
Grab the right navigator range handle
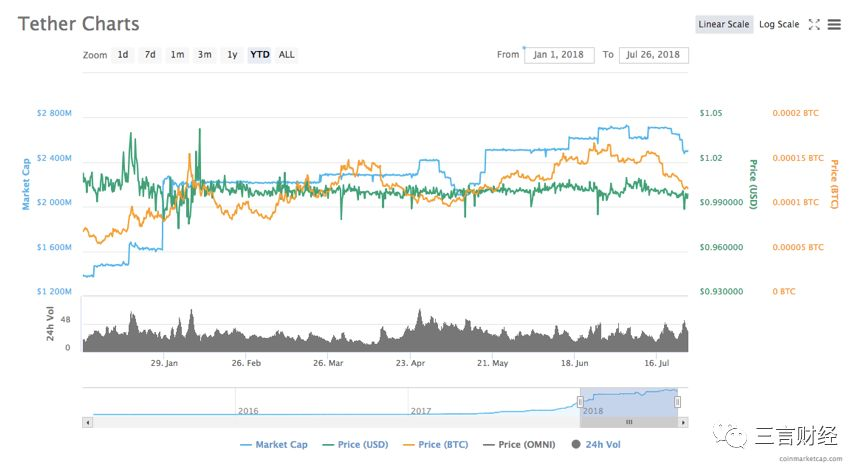(677, 402)
